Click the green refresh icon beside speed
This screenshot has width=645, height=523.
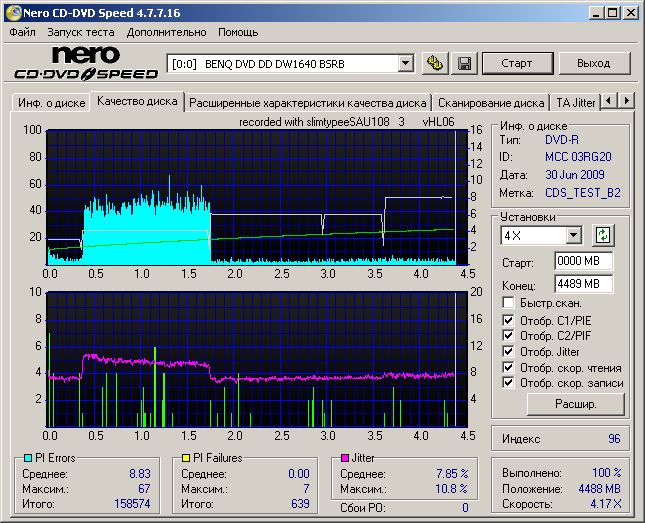[603, 235]
